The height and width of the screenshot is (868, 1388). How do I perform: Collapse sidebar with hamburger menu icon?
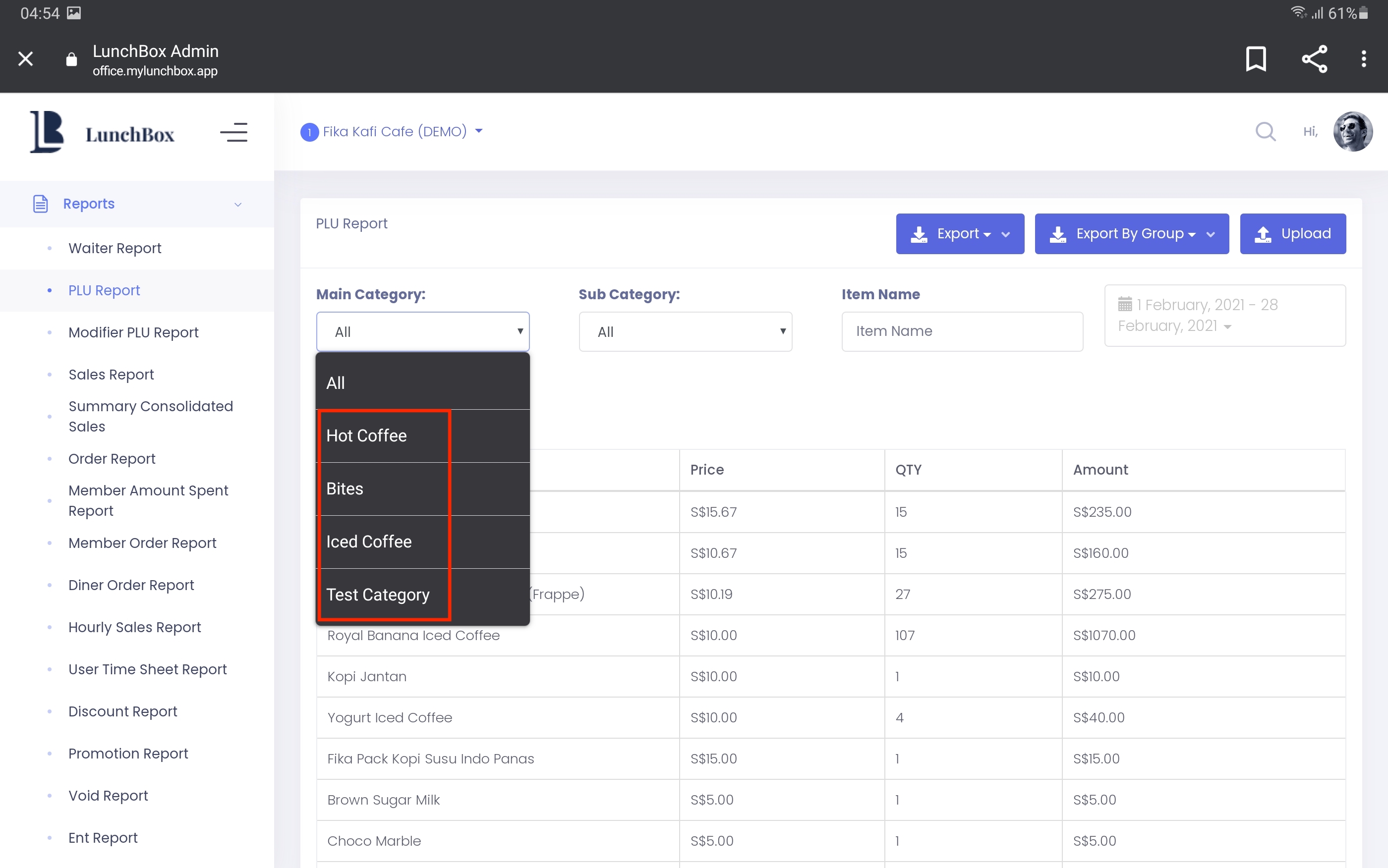tap(233, 133)
